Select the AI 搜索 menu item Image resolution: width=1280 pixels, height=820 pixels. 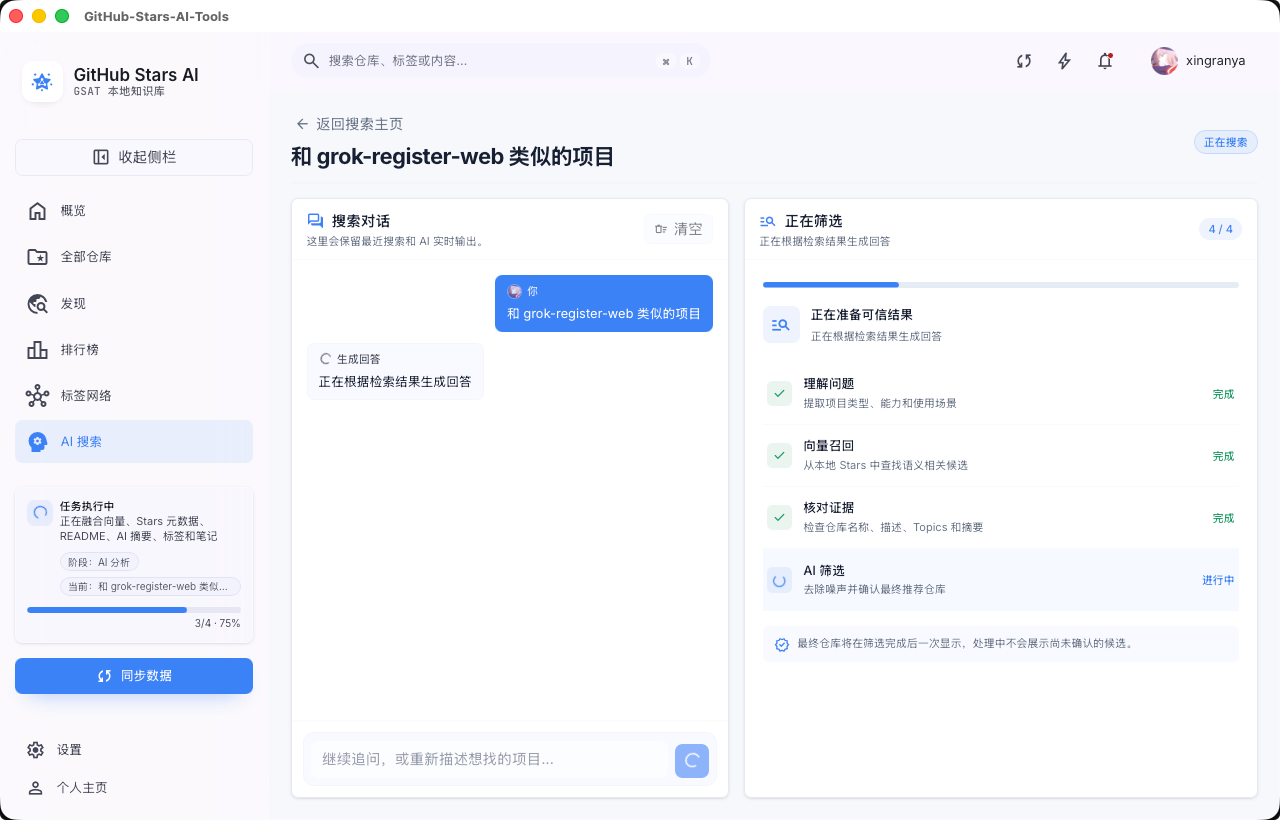(x=134, y=441)
